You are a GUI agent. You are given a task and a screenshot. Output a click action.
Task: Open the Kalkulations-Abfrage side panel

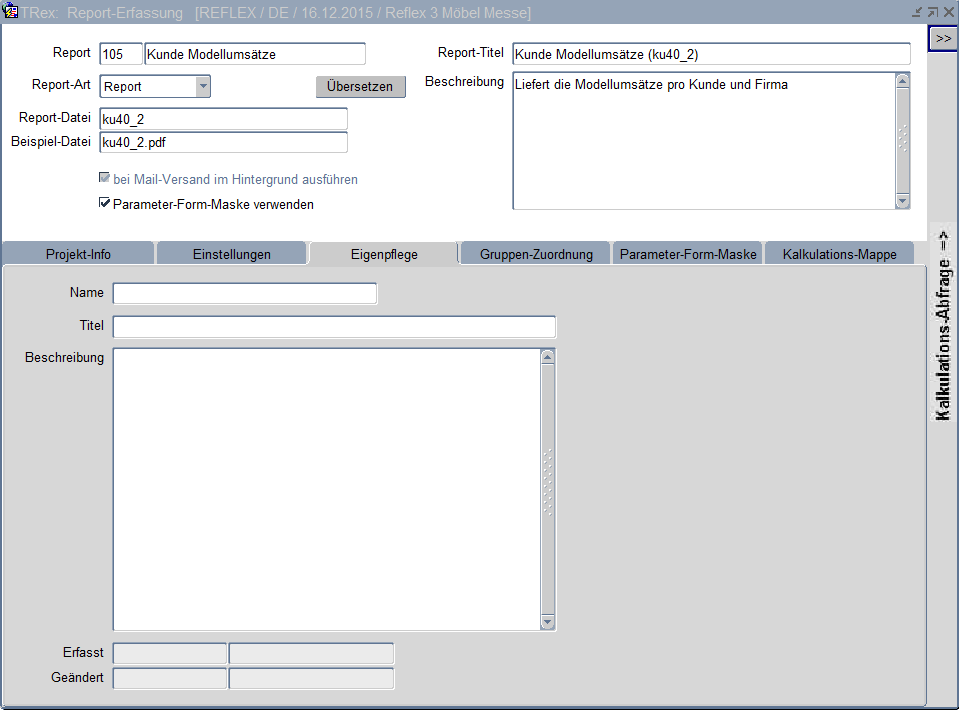(x=942, y=325)
